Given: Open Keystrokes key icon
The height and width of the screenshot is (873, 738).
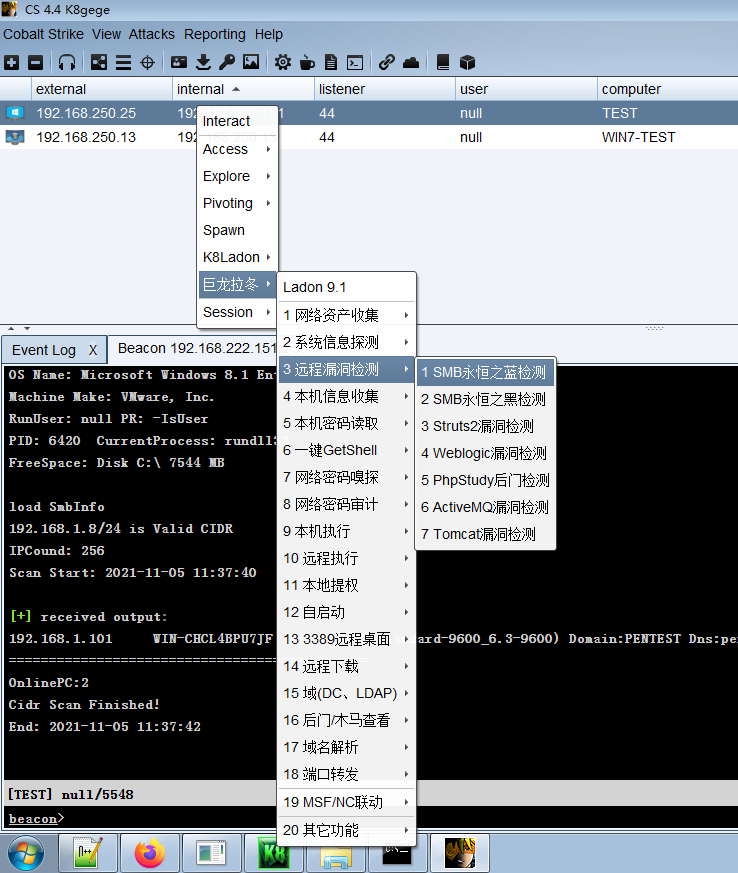Looking at the screenshot, I should click(227, 62).
